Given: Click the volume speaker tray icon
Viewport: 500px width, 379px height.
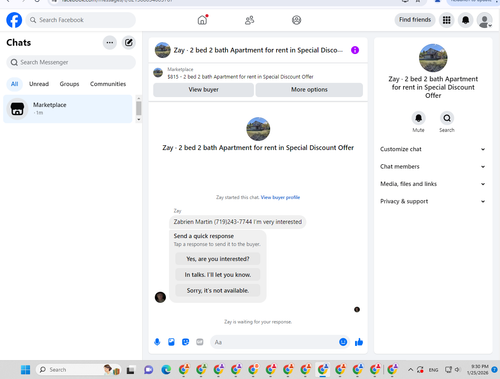Looking at the screenshot, I should (457, 370).
